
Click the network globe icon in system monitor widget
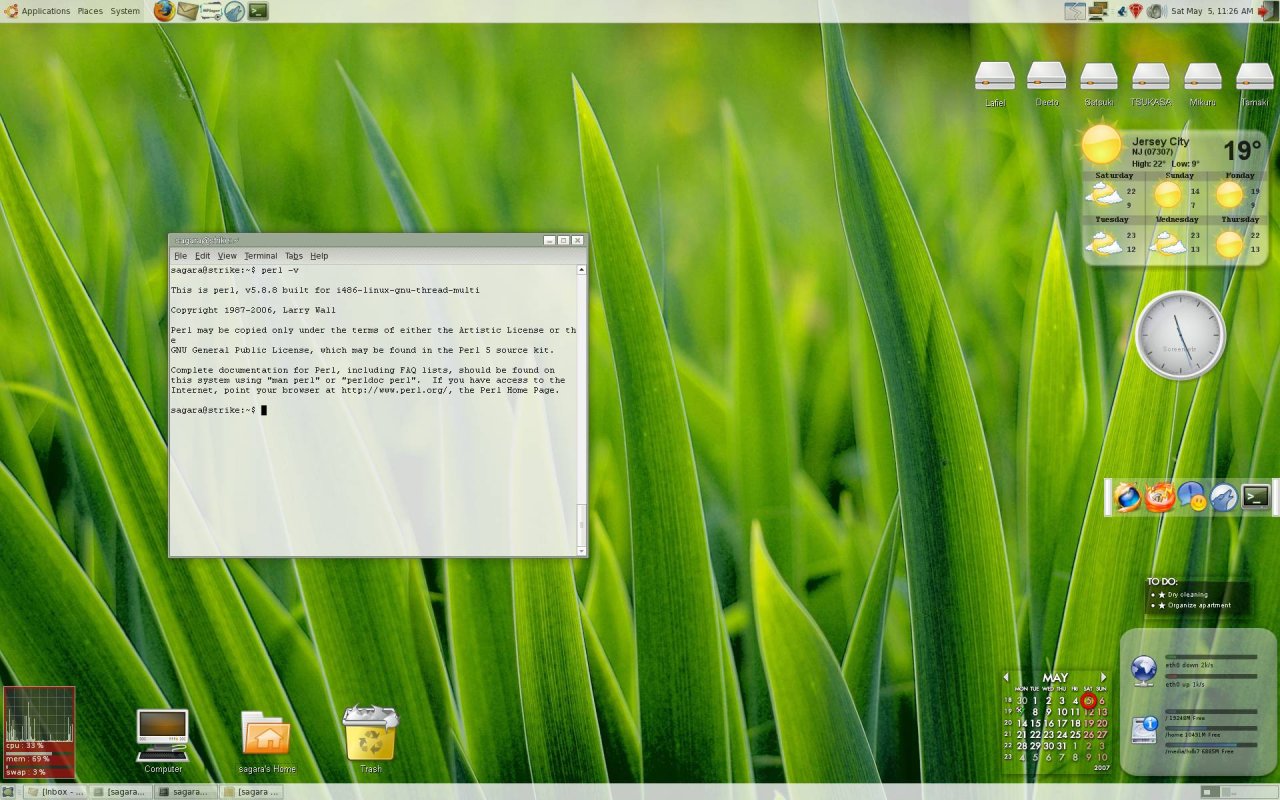[x=1144, y=670]
